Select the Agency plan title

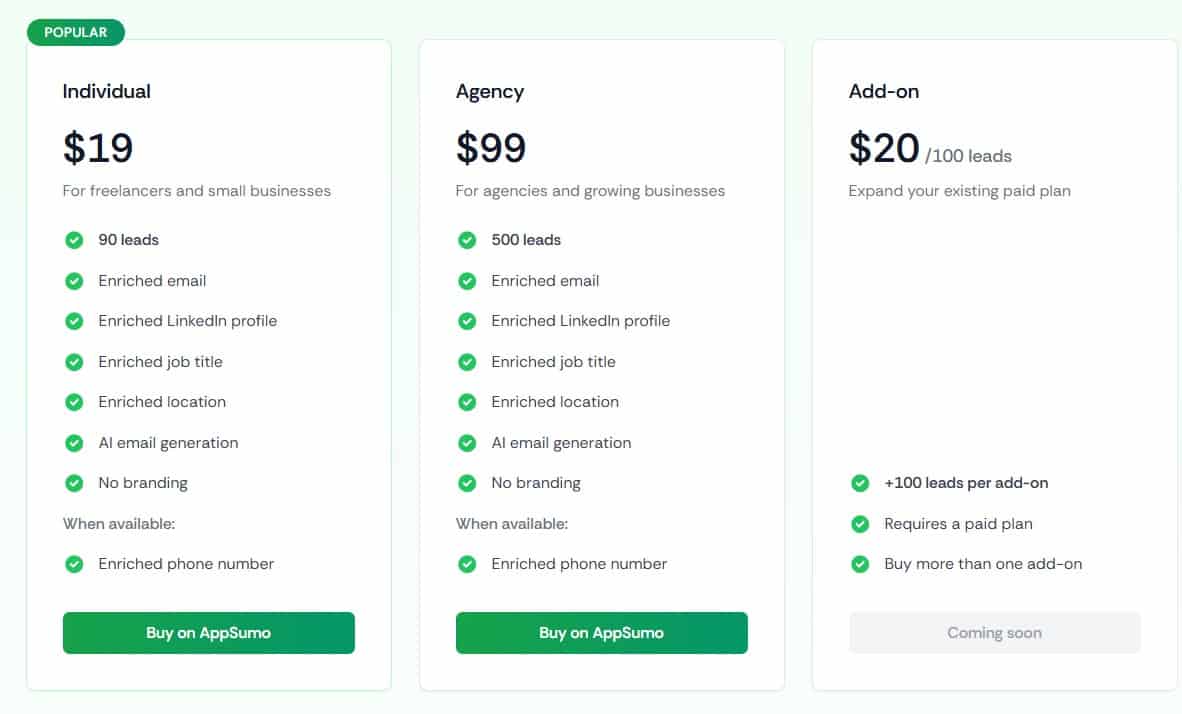tap(490, 91)
